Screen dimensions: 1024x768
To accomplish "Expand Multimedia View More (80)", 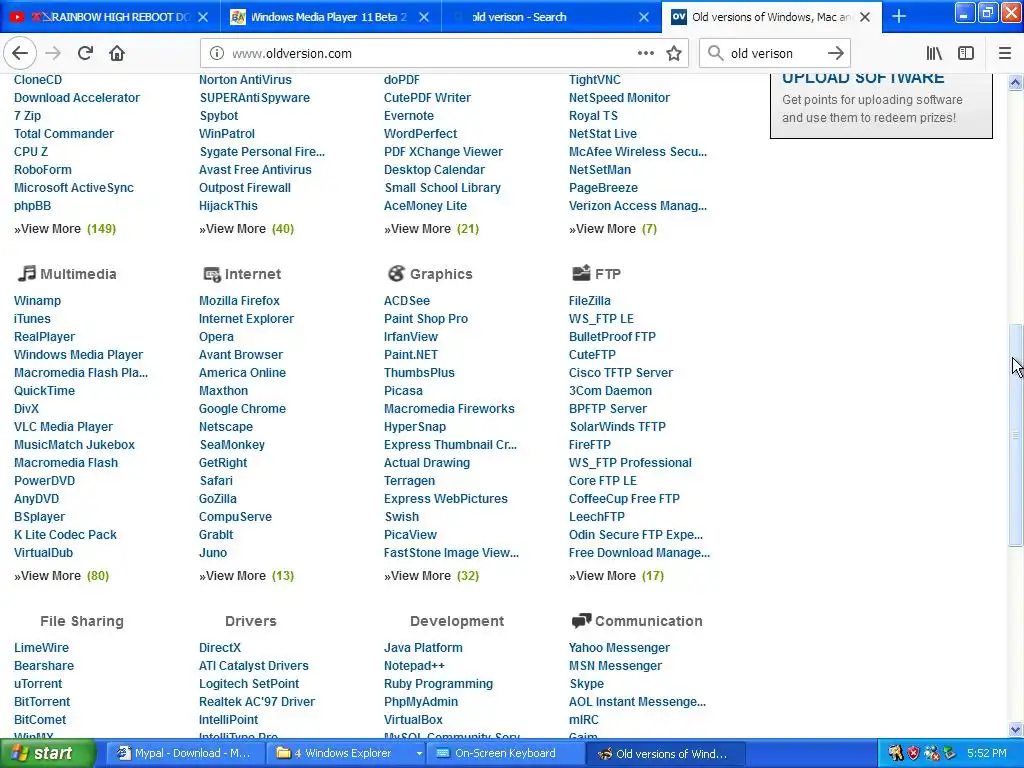I will pos(61,575).
